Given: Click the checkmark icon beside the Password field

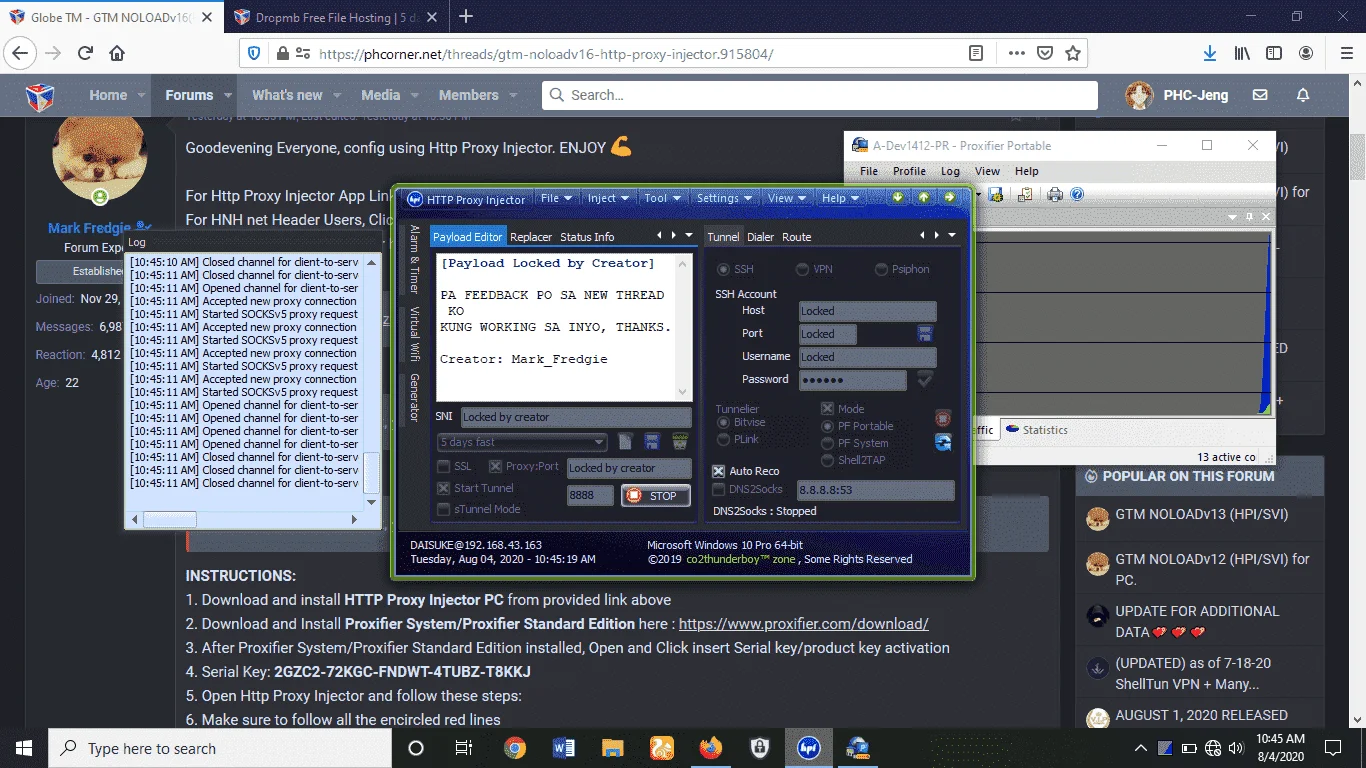Looking at the screenshot, I should click(925, 379).
